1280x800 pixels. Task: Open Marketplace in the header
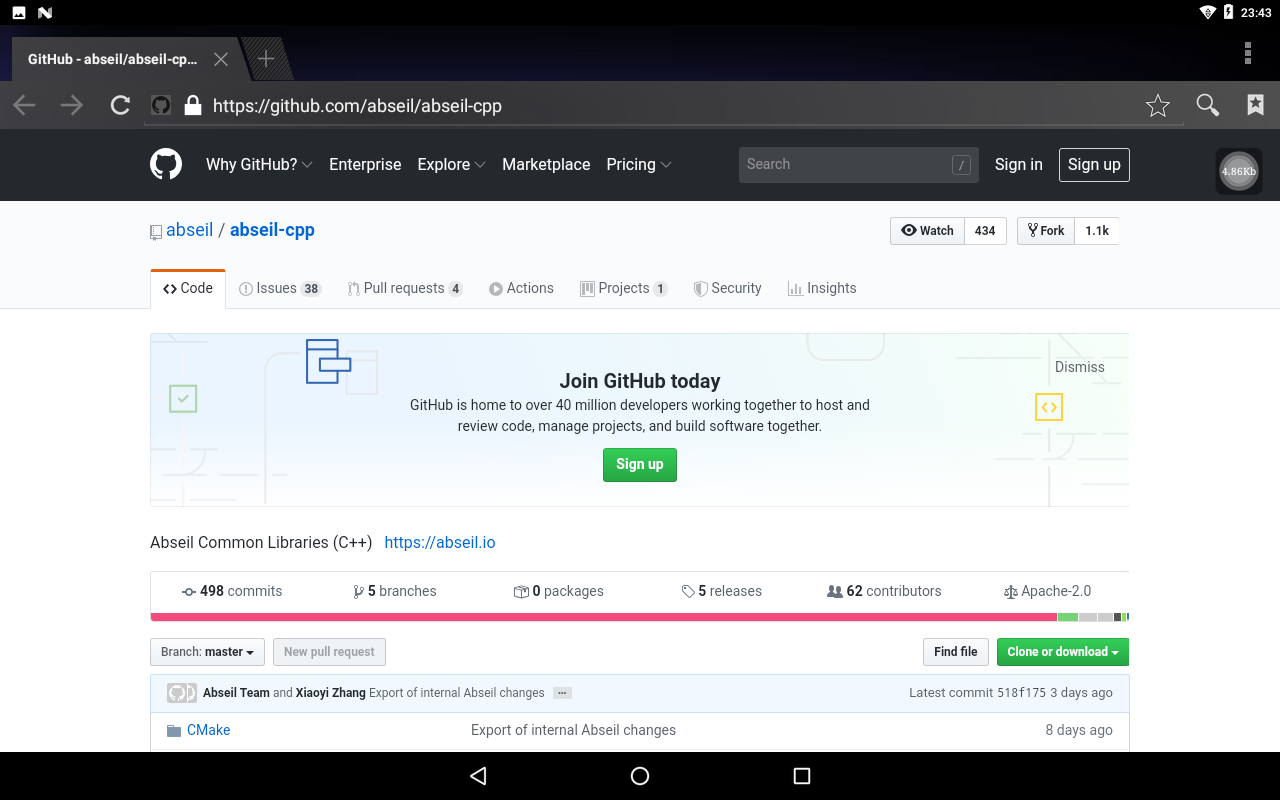pos(546,164)
